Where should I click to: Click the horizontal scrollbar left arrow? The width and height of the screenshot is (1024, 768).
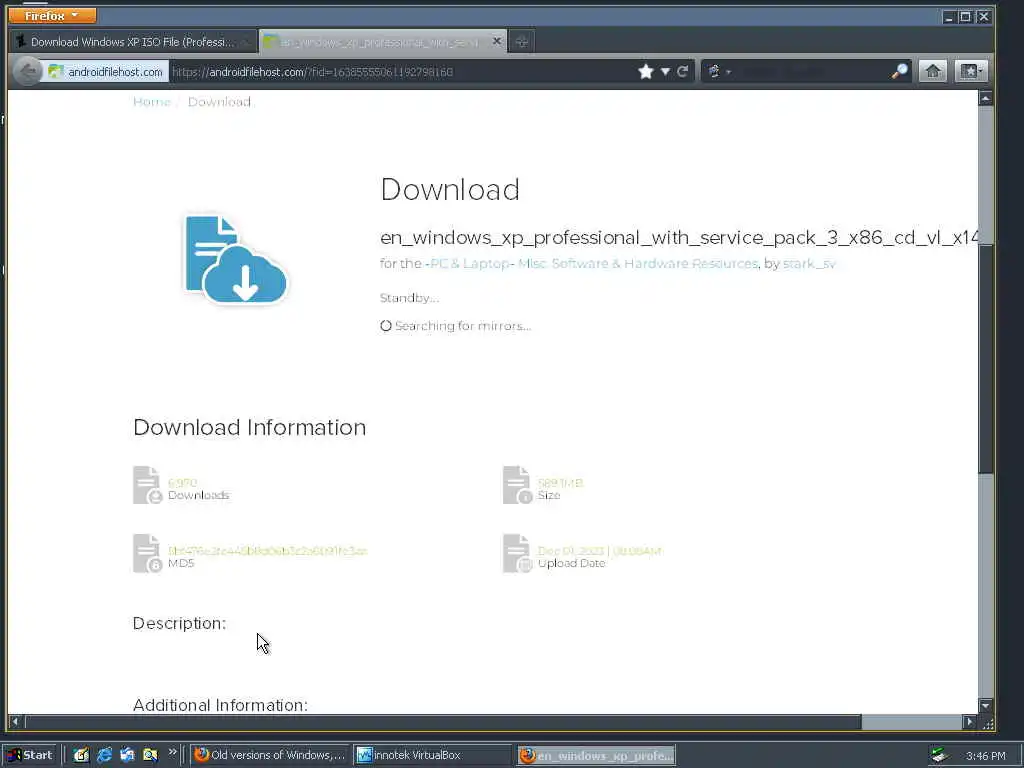pyautogui.click(x=16, y=722)
